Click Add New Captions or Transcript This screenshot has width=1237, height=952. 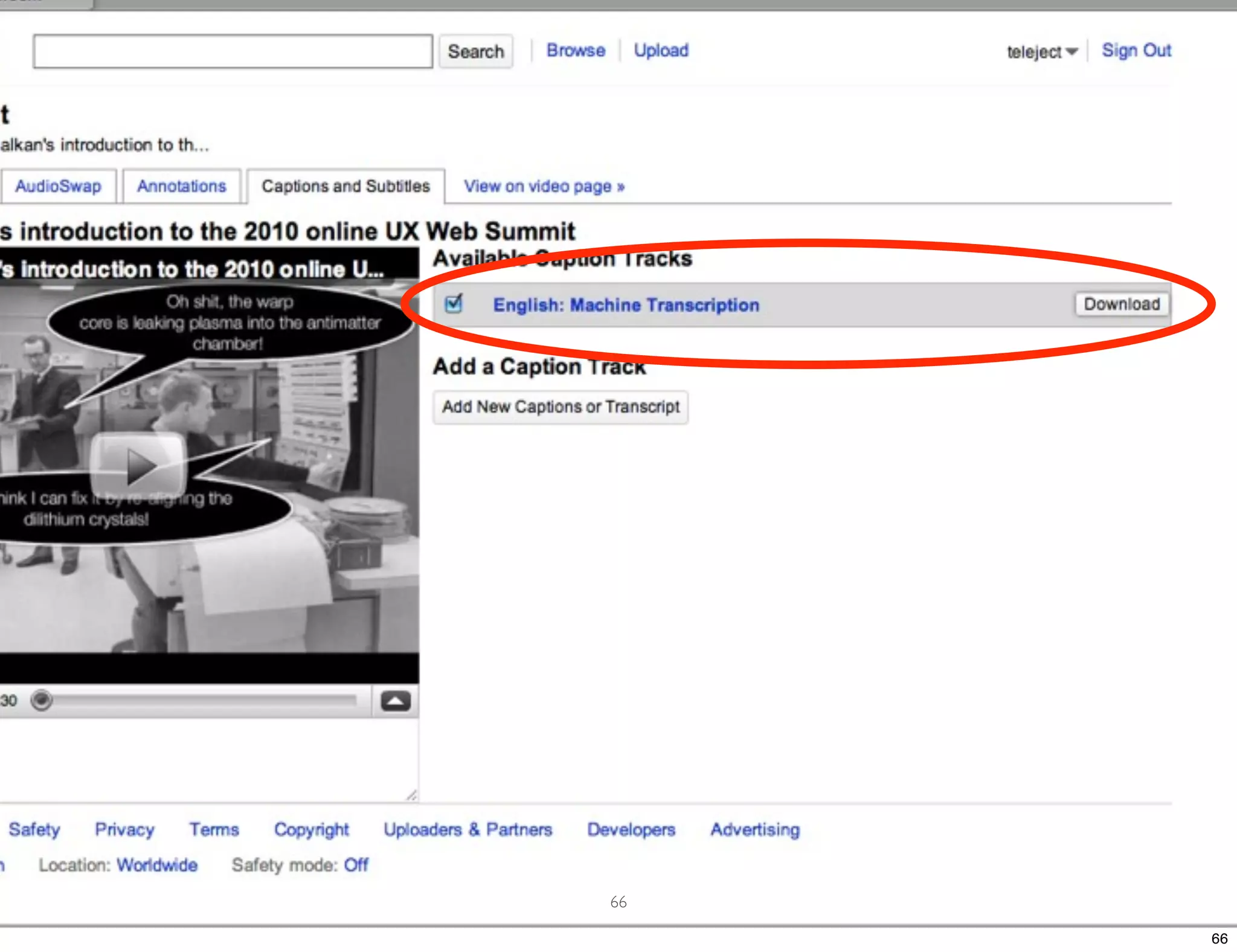coord(561,407)
